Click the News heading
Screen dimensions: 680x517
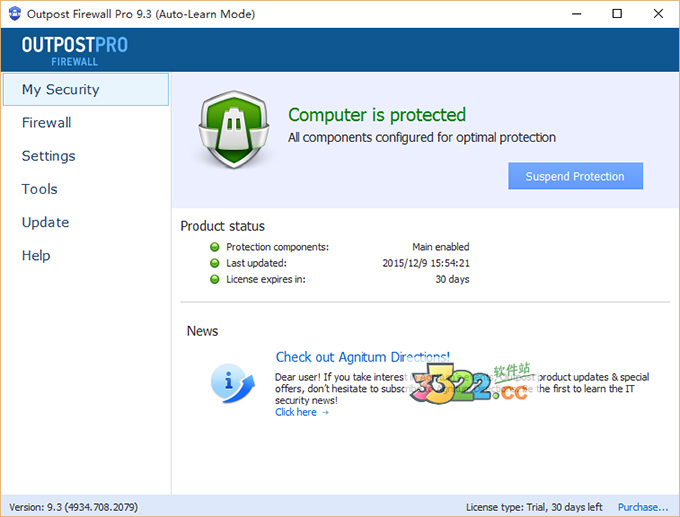coord(203,331)
